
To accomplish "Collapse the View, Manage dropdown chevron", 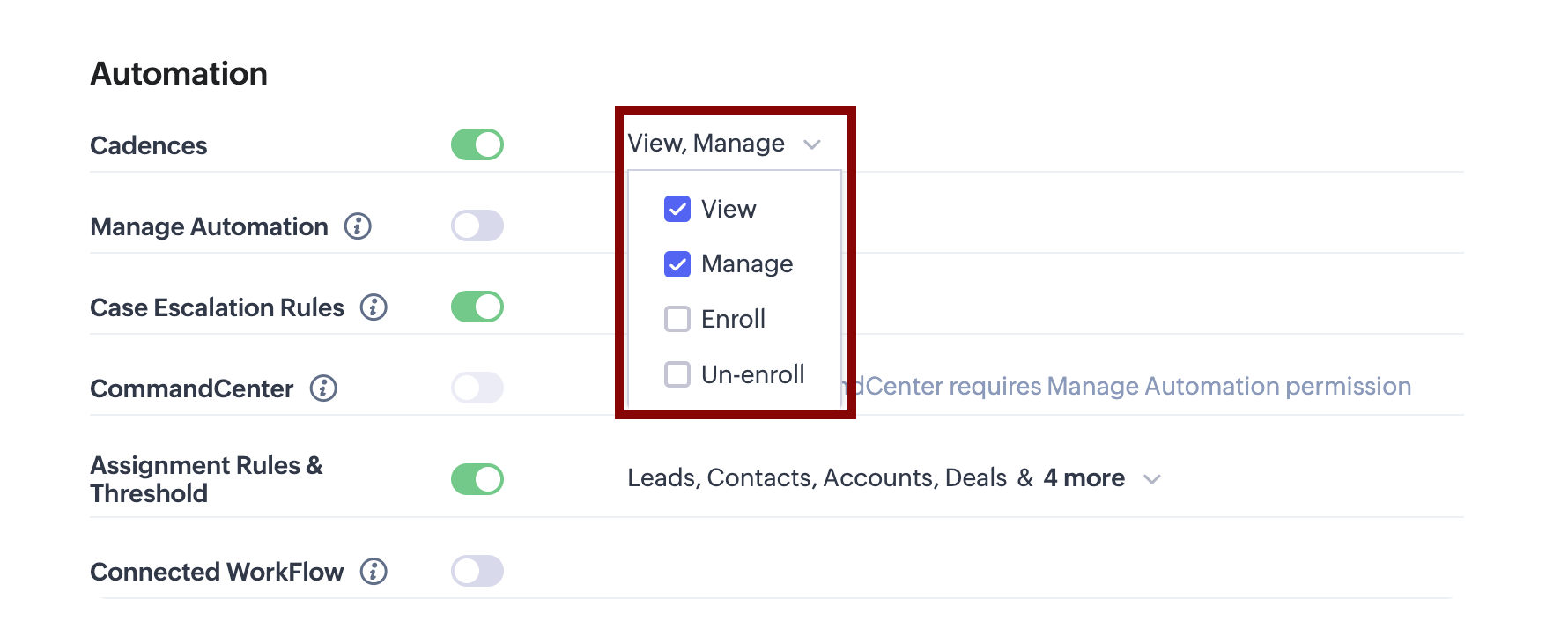I will (812, 144).
